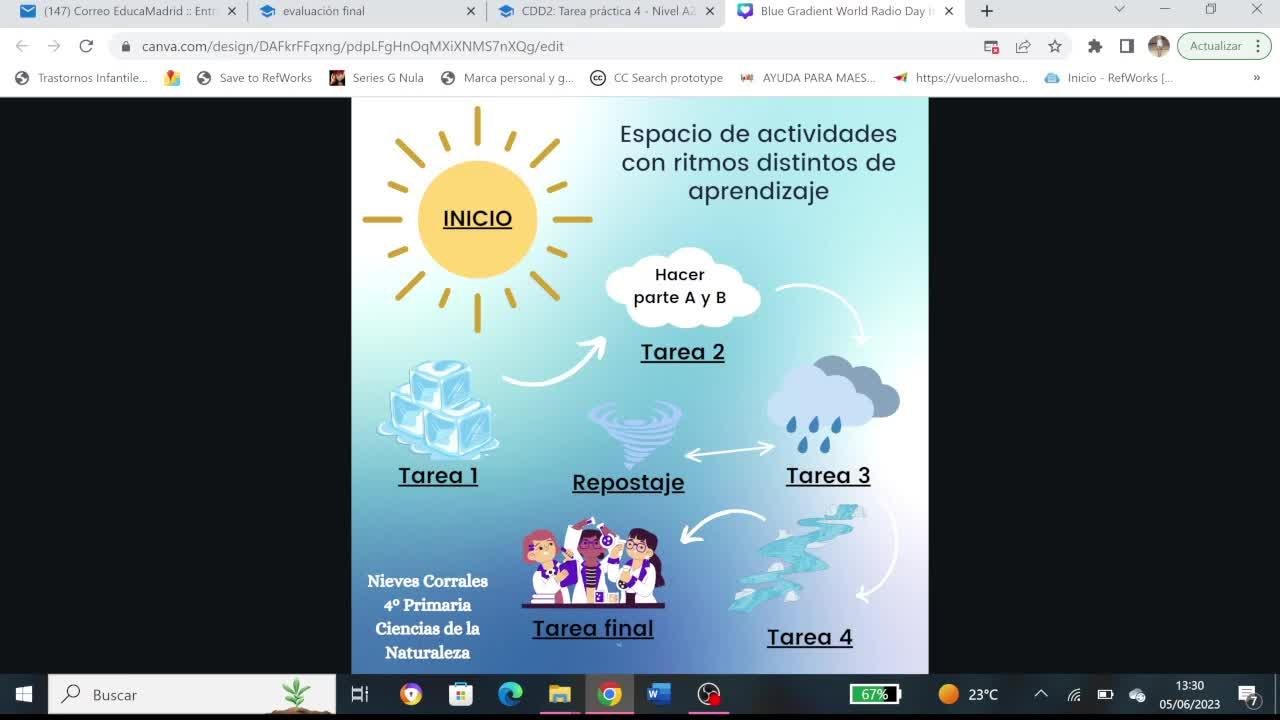Expand the tab search dropdown
1280x720 pixels.
tap(1119, 10)
